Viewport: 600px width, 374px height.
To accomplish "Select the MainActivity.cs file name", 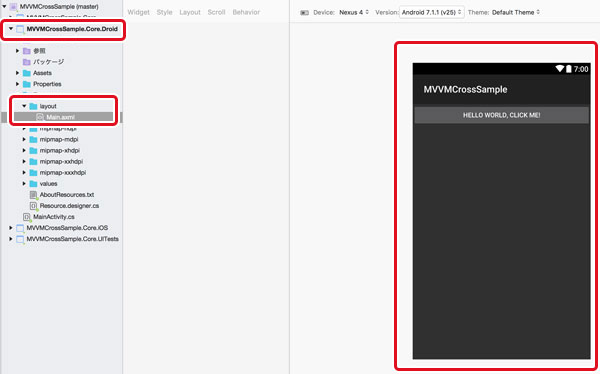I will coord(54,217).
